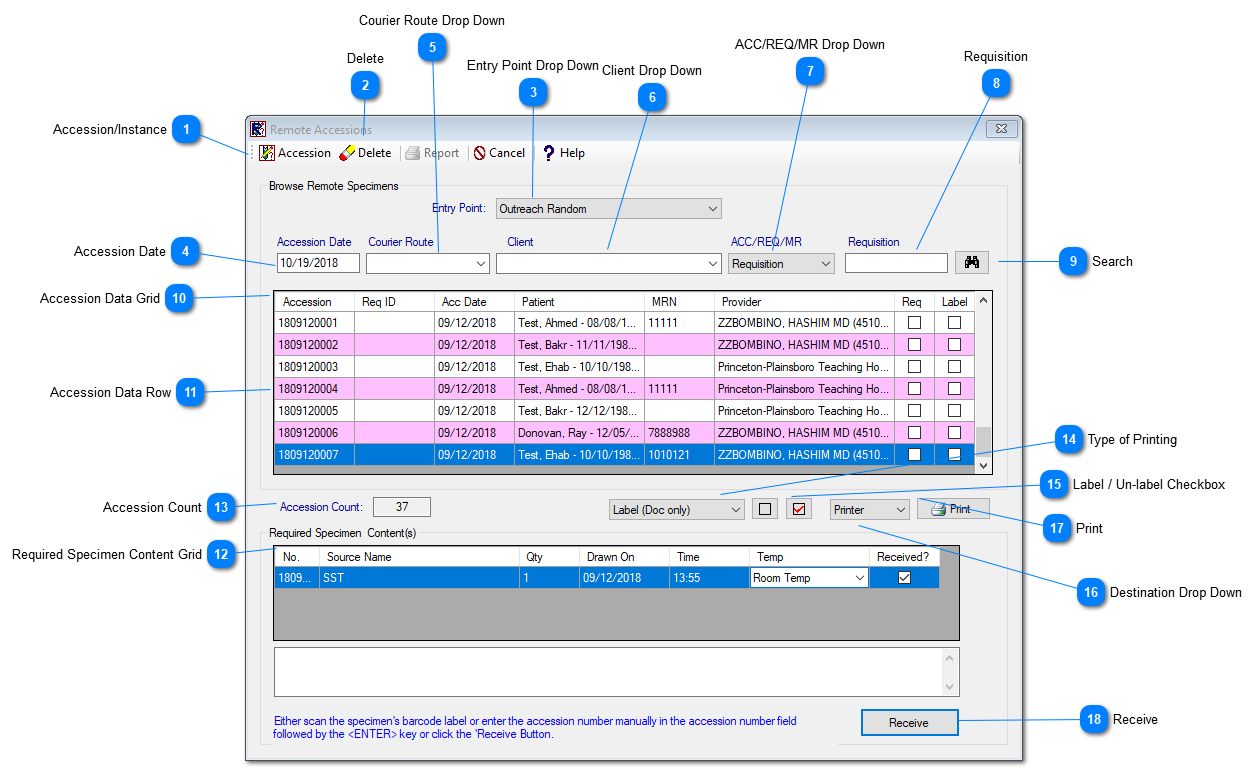Check the Label box for accession 1809120006
The height and width of the screenshot is (770, 1258).
[x=953, y=432]
